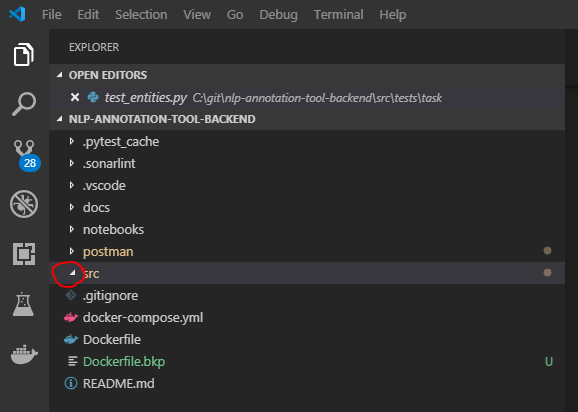Open the Search view icon
The height and width of the screenshot is (412, 578).
24,104
